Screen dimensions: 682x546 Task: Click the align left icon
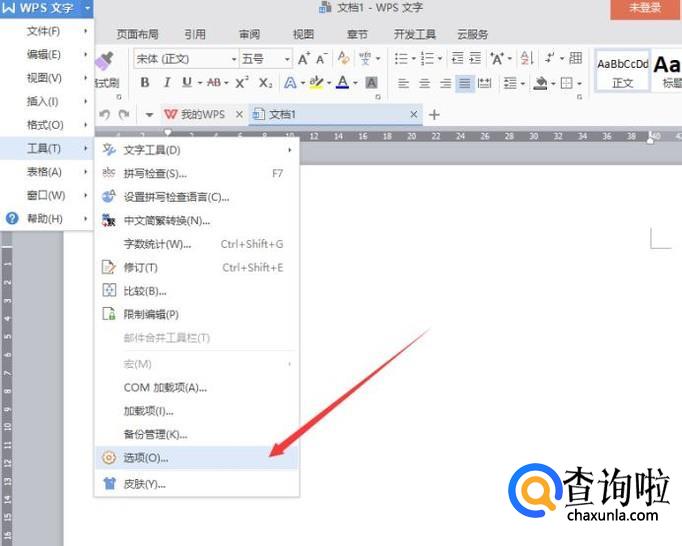tap(404, 83)
